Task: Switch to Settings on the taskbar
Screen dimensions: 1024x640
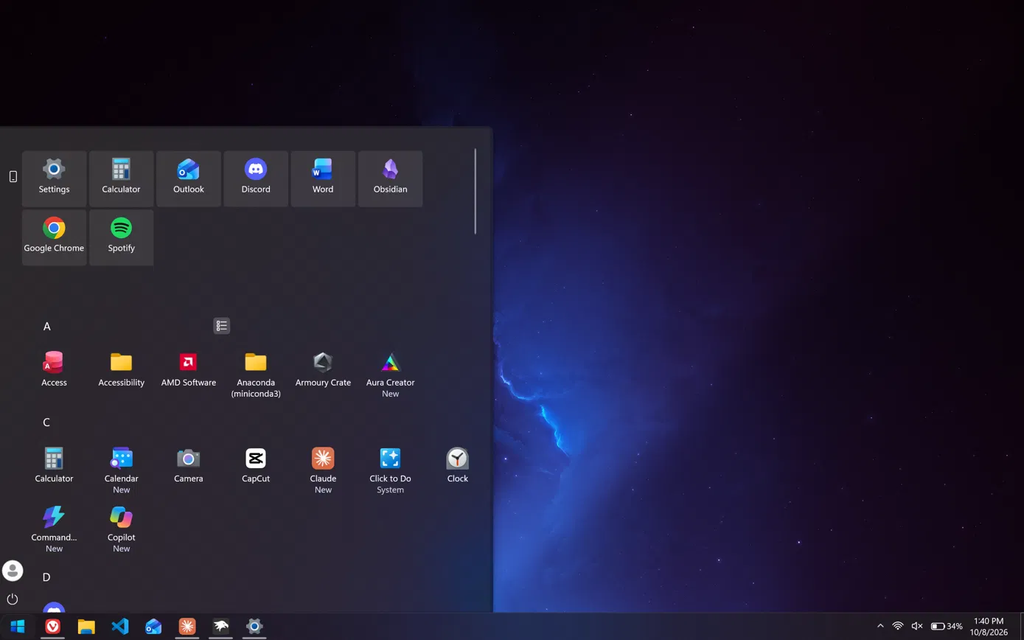Action: point(254,626)
